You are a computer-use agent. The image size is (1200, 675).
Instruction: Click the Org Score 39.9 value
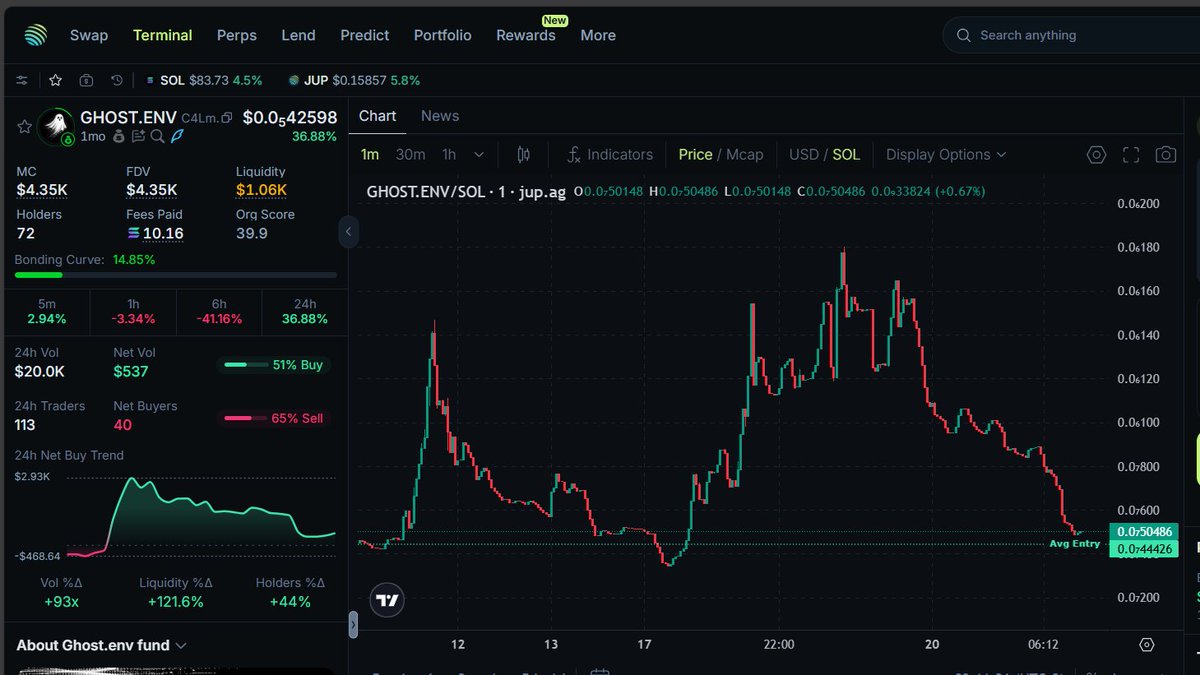point(252,233)
